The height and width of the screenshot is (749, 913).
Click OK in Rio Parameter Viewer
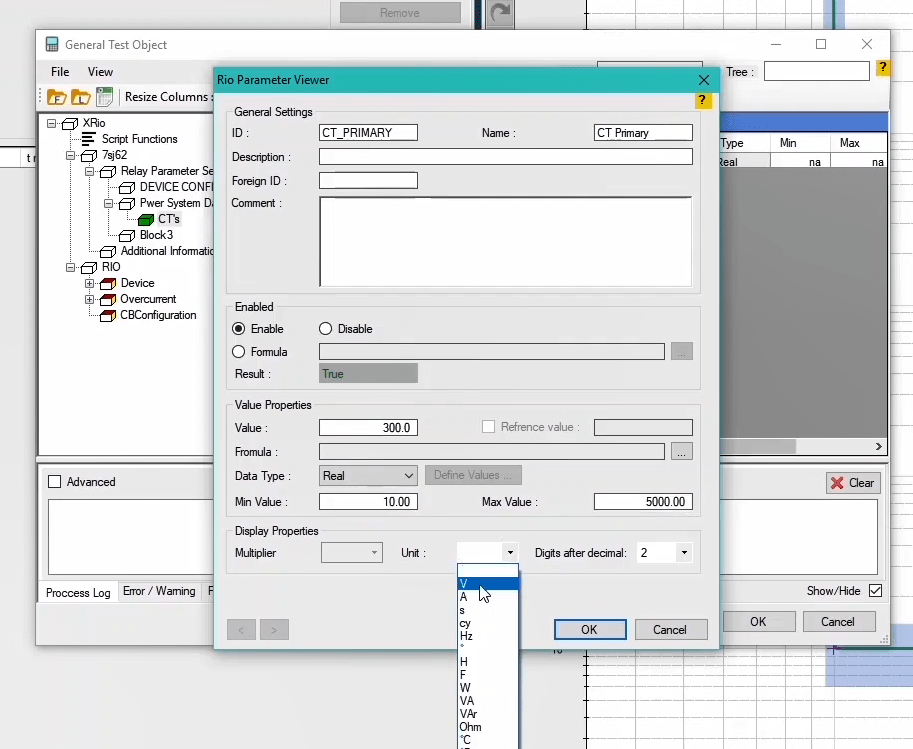click(589, 630)
